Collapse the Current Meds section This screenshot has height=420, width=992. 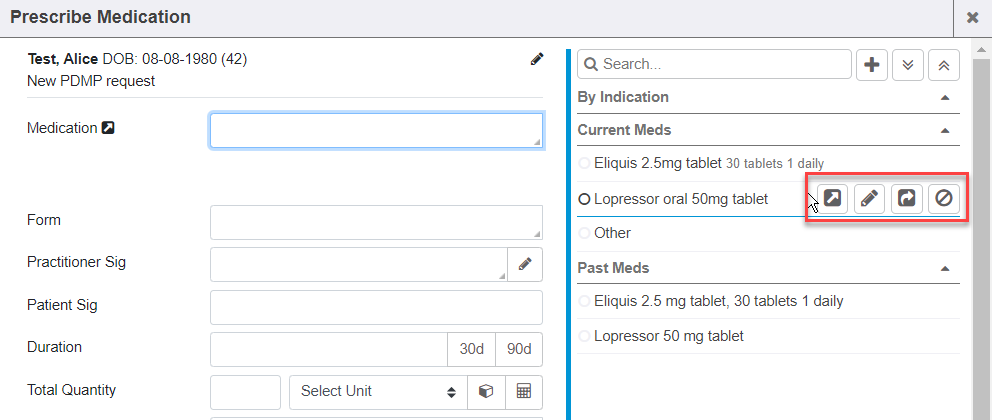[x=944, y=130]
